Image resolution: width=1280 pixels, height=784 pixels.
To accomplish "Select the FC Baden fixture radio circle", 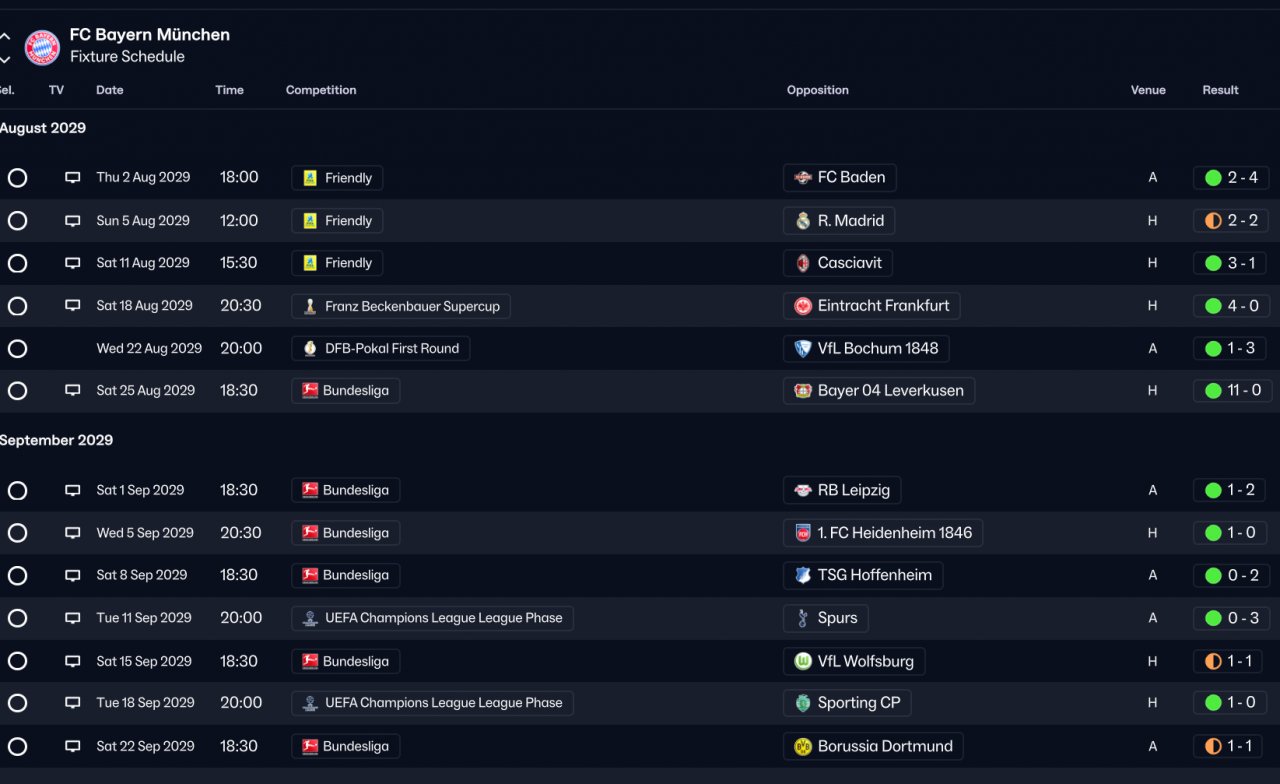I will 17,178.
